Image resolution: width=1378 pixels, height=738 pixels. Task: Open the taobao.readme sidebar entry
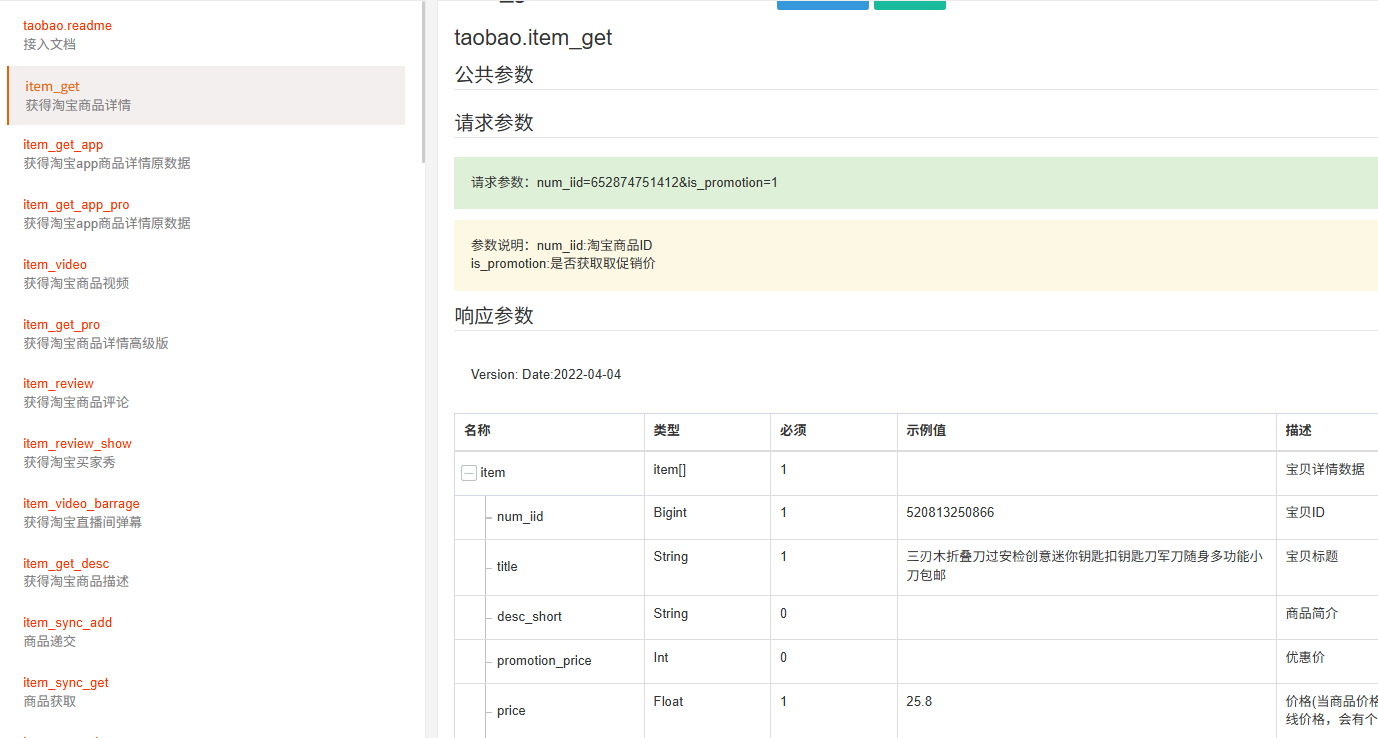[68, 26]
